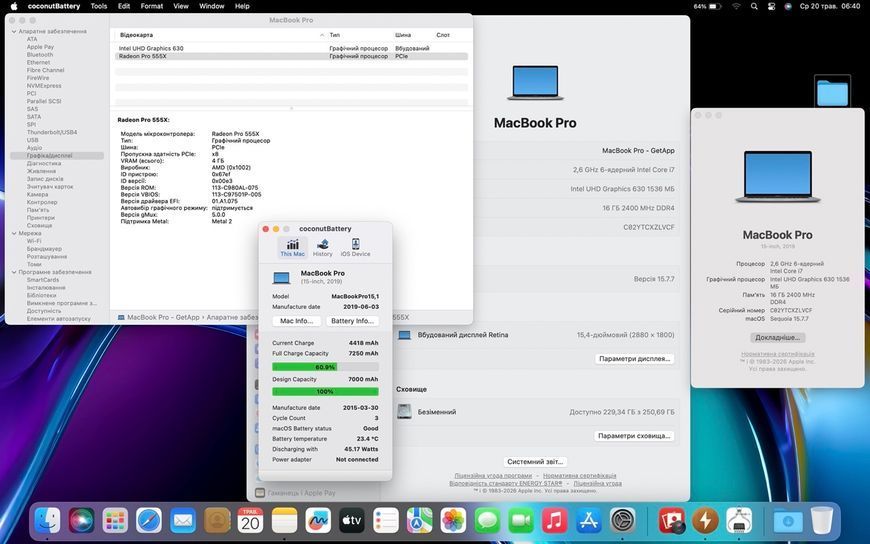Viewport: 870px width, 544px height.
Task: Open the Window menu
Action: click(x=211, y=6)
